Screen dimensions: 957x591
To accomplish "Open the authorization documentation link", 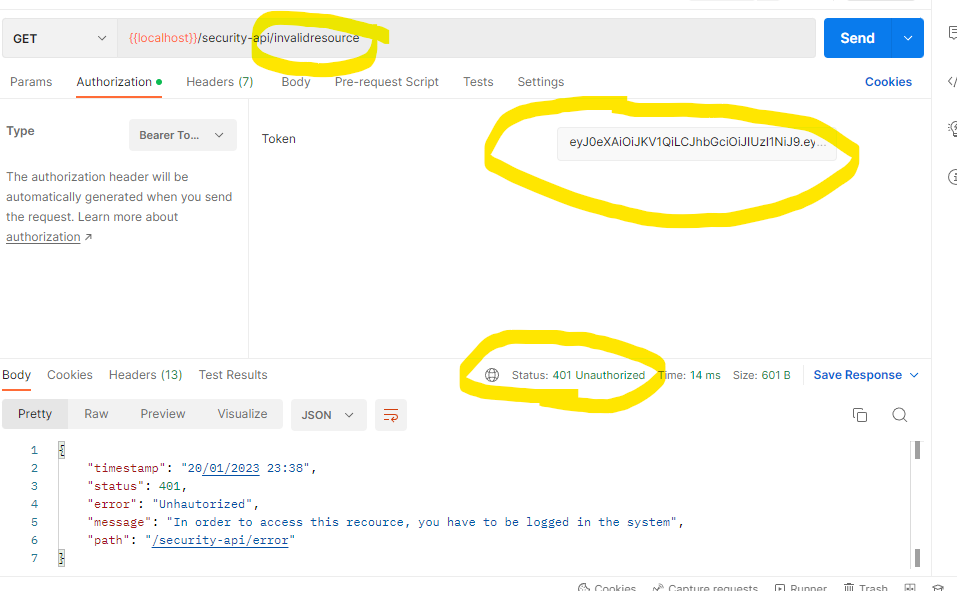I will coord(43,236).
